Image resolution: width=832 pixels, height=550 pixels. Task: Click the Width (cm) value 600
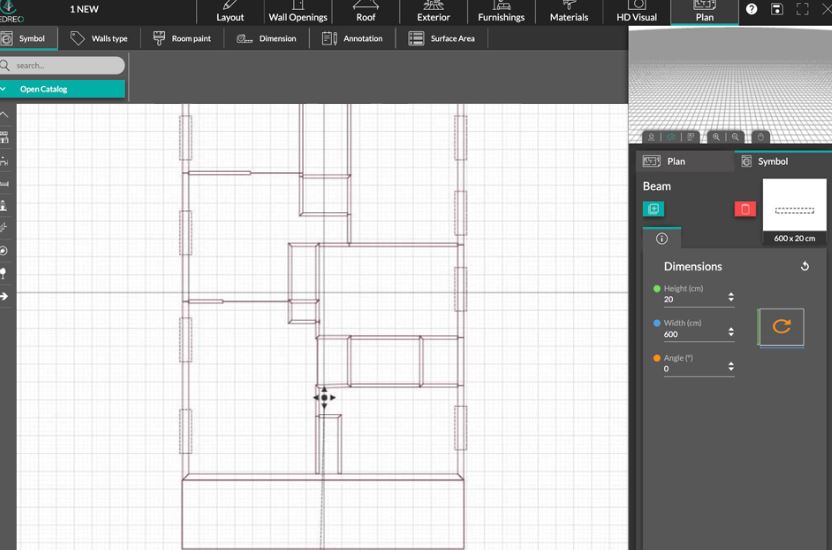(671, 334)
